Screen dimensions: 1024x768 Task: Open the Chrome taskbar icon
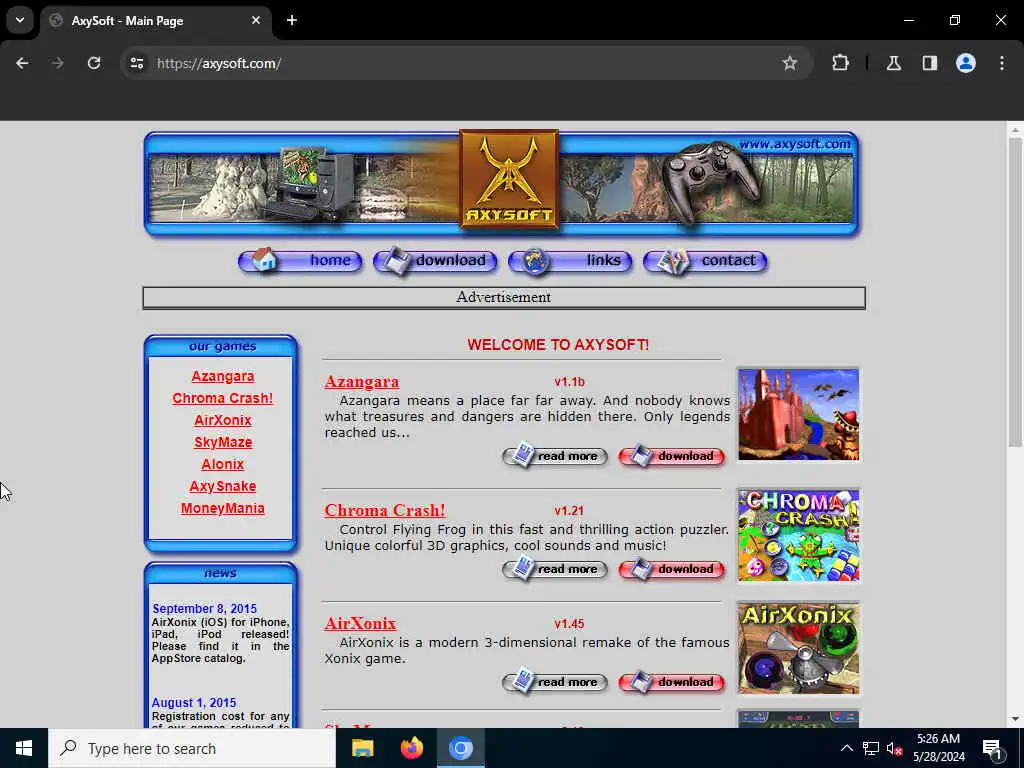(460, 748)
